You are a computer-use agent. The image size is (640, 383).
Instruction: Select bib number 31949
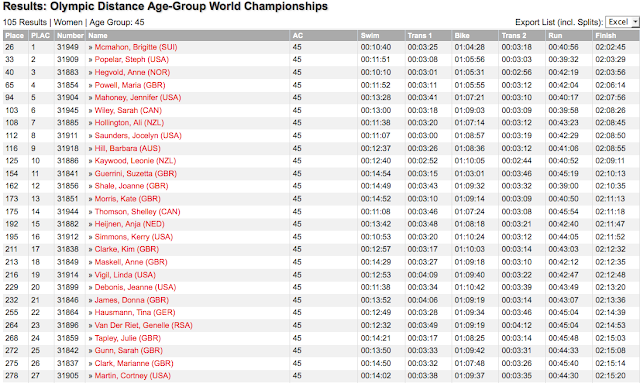[x=68, y=47]
